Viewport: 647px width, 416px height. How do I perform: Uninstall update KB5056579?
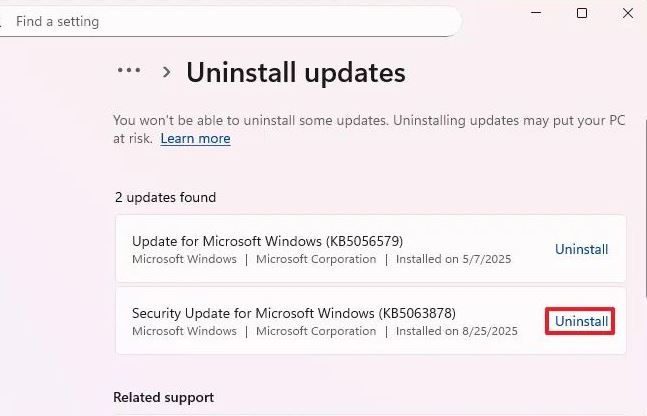[581, 249]
